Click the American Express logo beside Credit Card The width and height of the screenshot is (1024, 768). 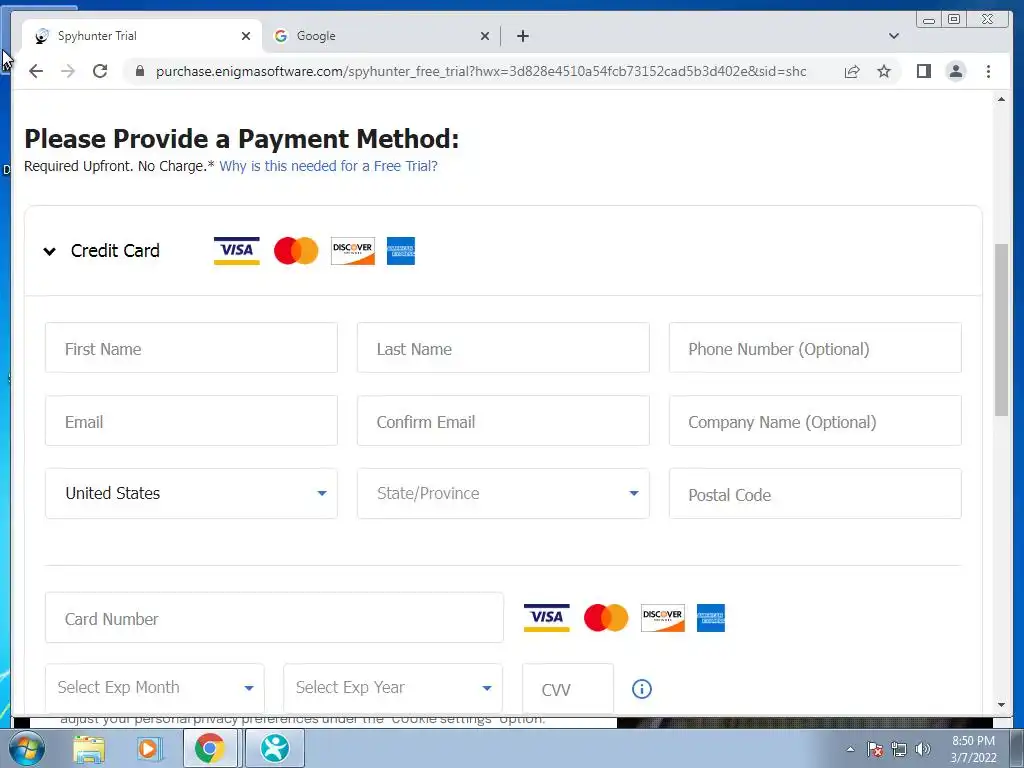pos(401,251)
